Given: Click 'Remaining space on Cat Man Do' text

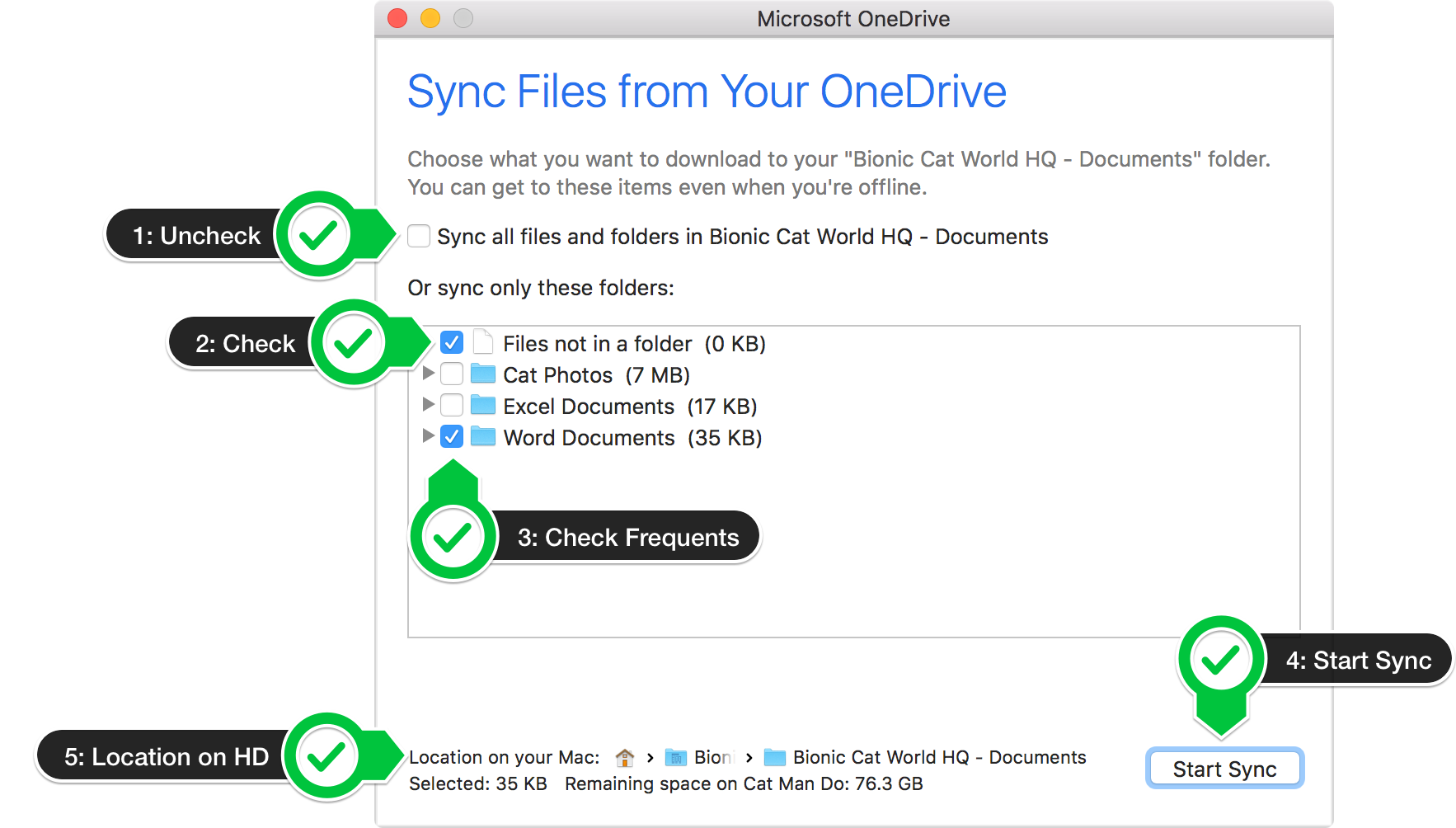Looking at the screenshot, I should tap(744, 783).
